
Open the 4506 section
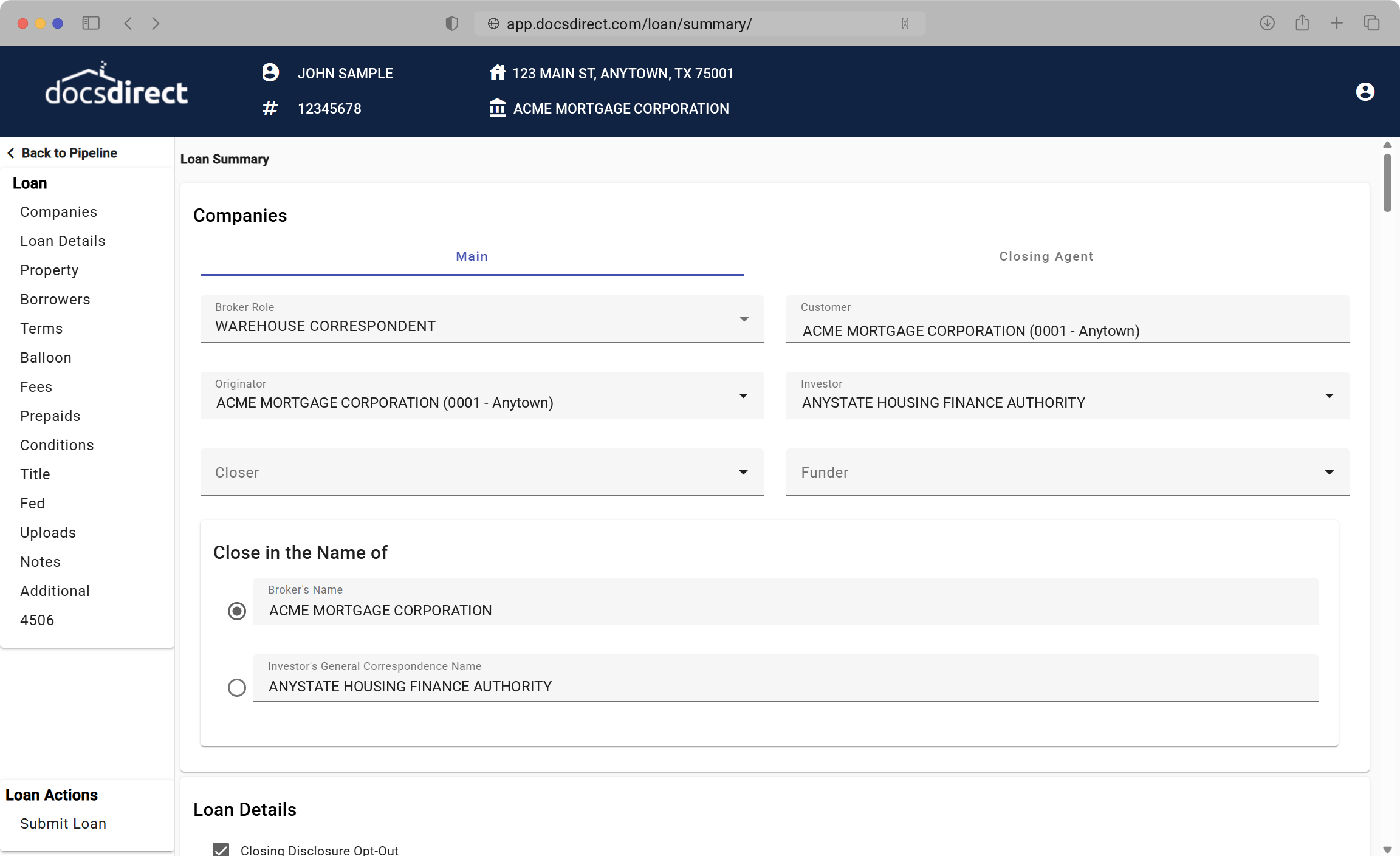tap(37, 620)
